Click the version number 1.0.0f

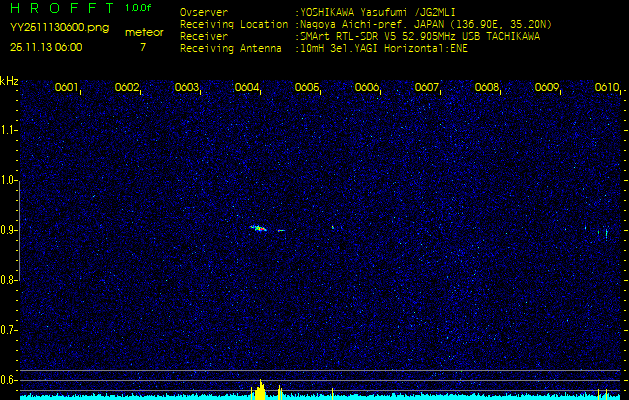pyautogui.click(x=138, y=8)
